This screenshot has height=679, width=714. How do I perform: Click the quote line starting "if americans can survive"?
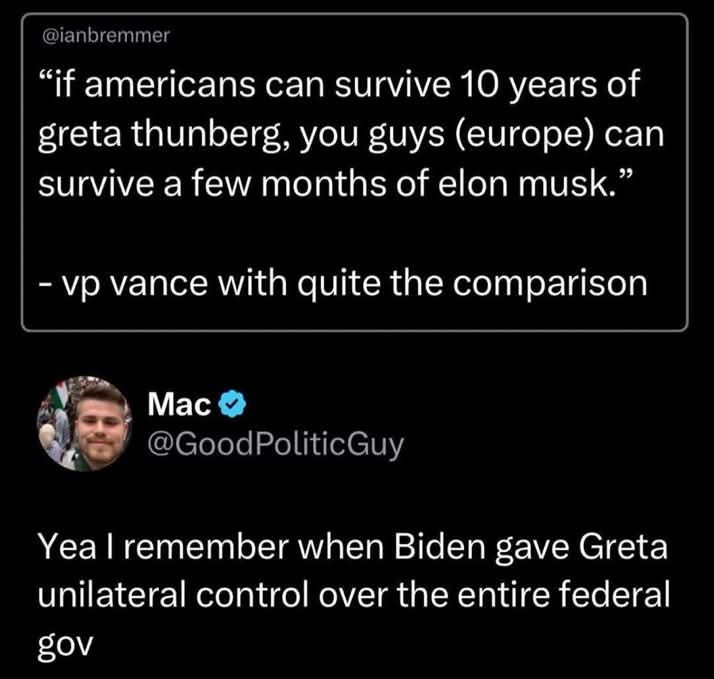[x=340, y=85]
